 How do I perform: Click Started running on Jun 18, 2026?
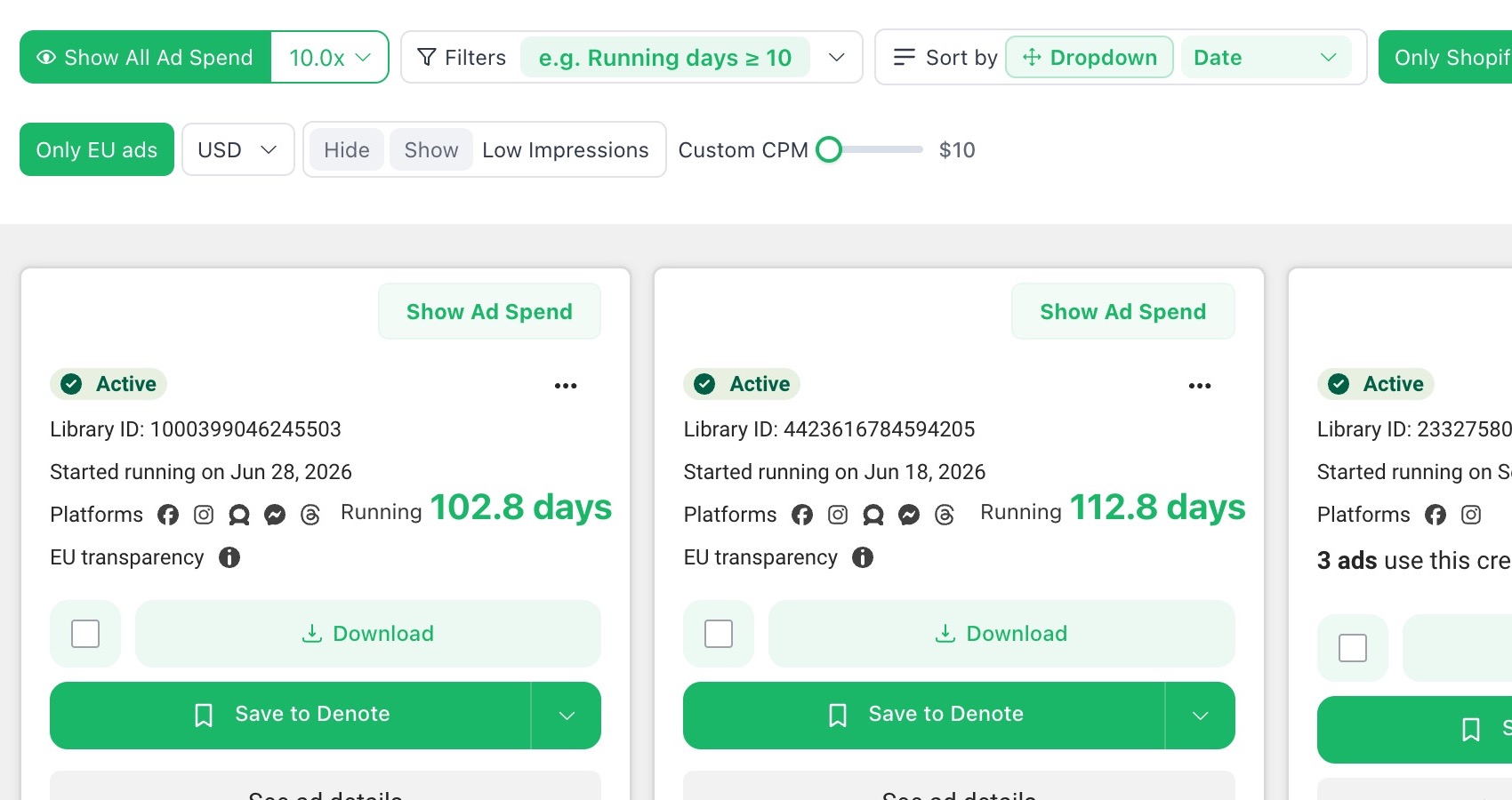(x=834, y=472)
